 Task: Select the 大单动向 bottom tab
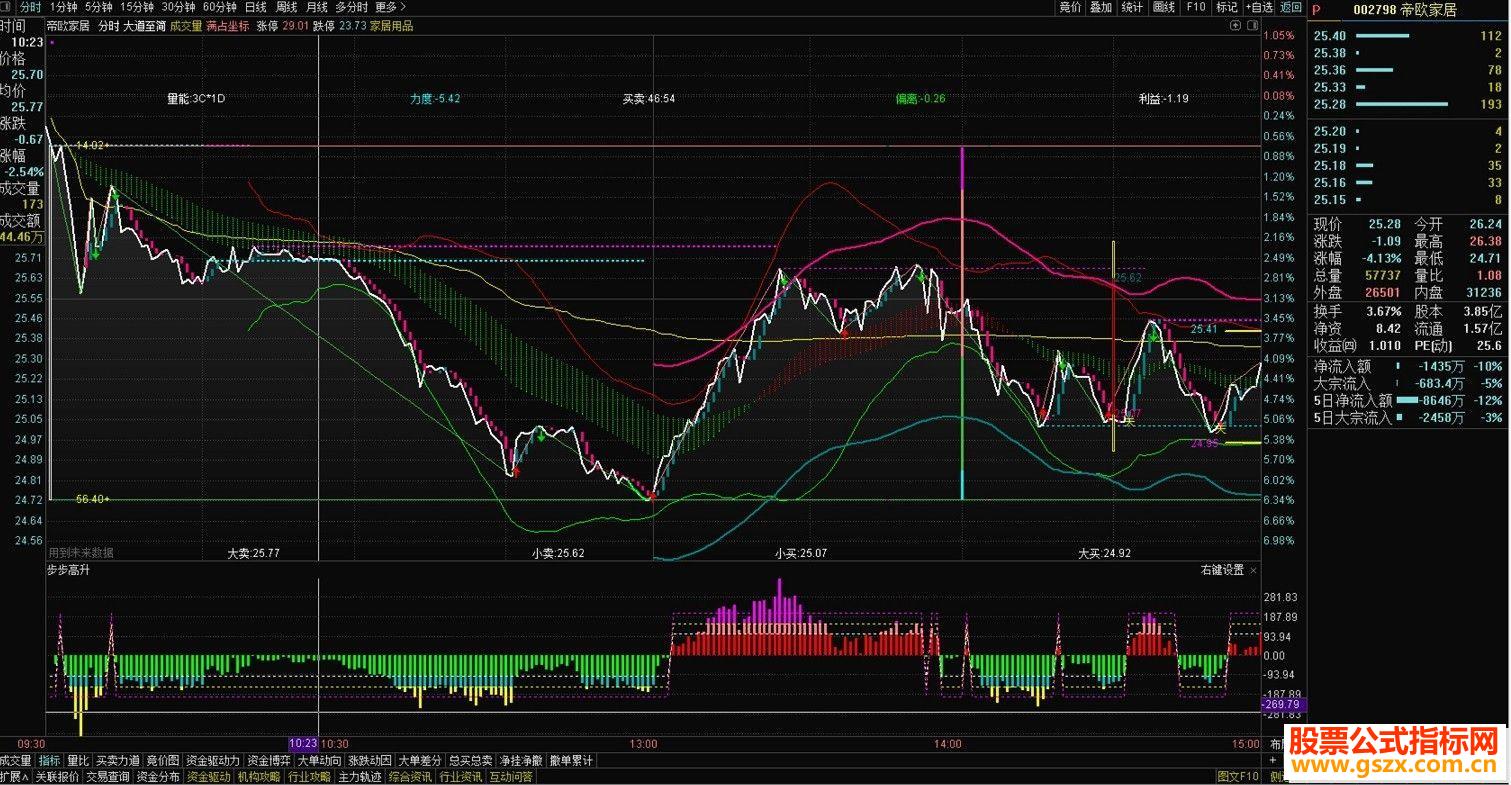point(320,760)
